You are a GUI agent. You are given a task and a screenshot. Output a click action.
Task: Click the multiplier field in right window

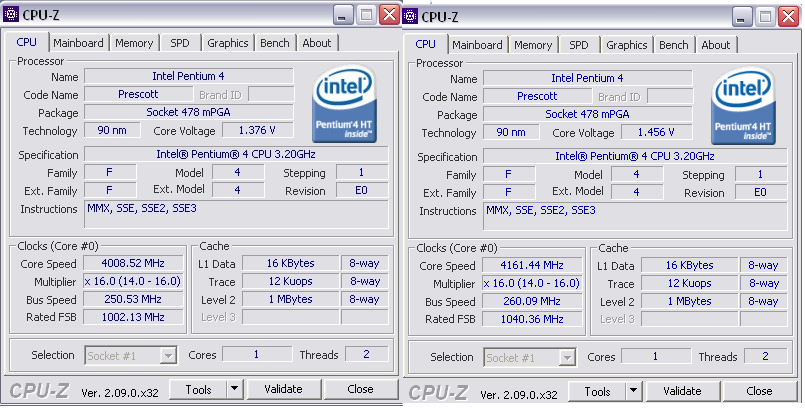tap(532, 283)
